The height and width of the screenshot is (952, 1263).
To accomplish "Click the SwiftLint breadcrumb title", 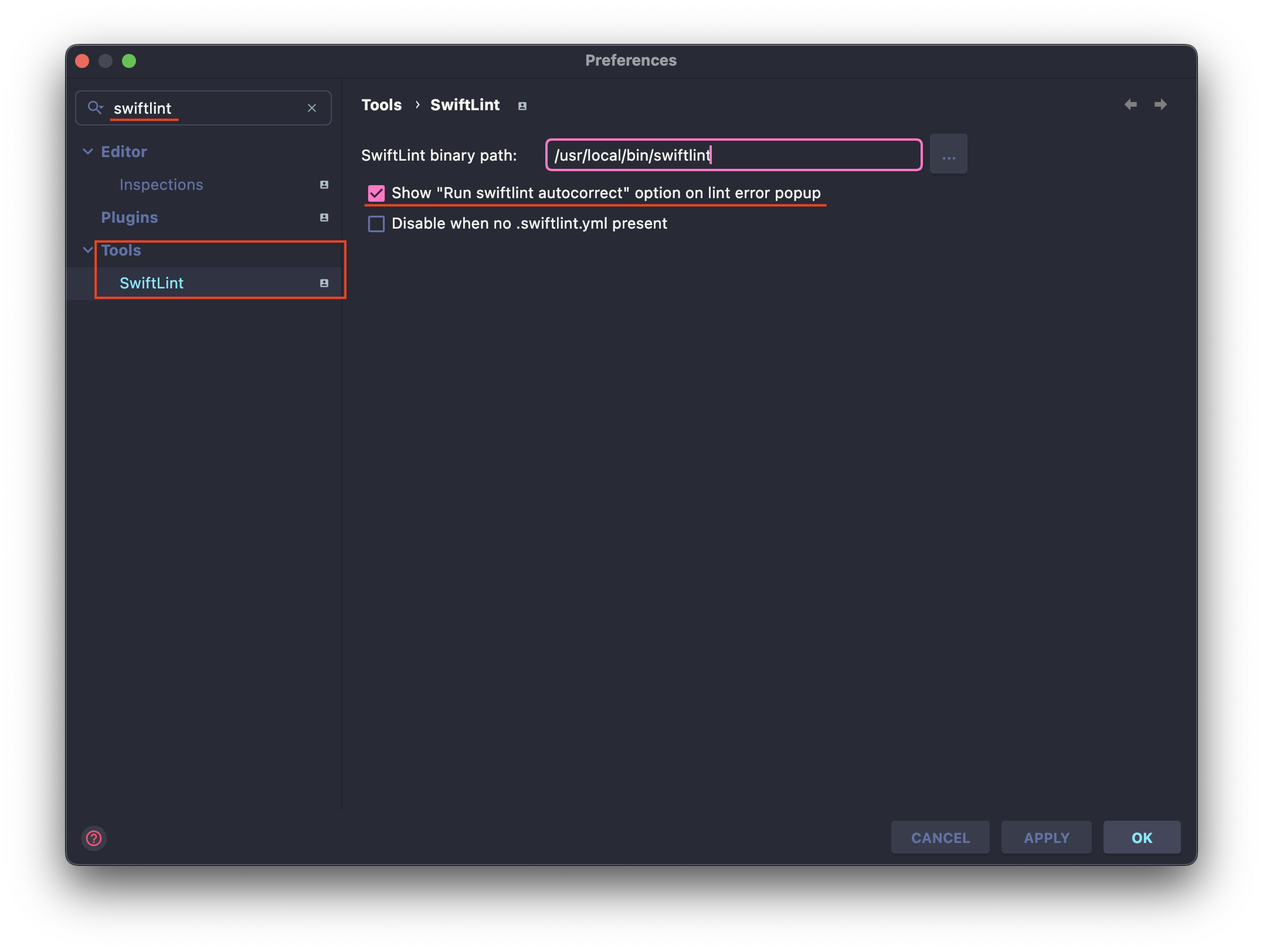I will (x=465, y=105).
